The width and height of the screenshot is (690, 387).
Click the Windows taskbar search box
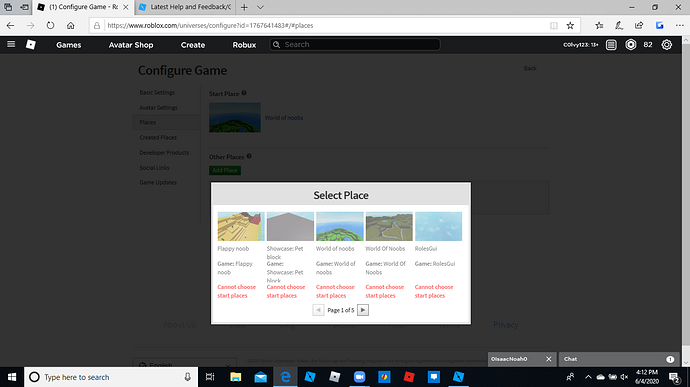(x=110, y=377)
